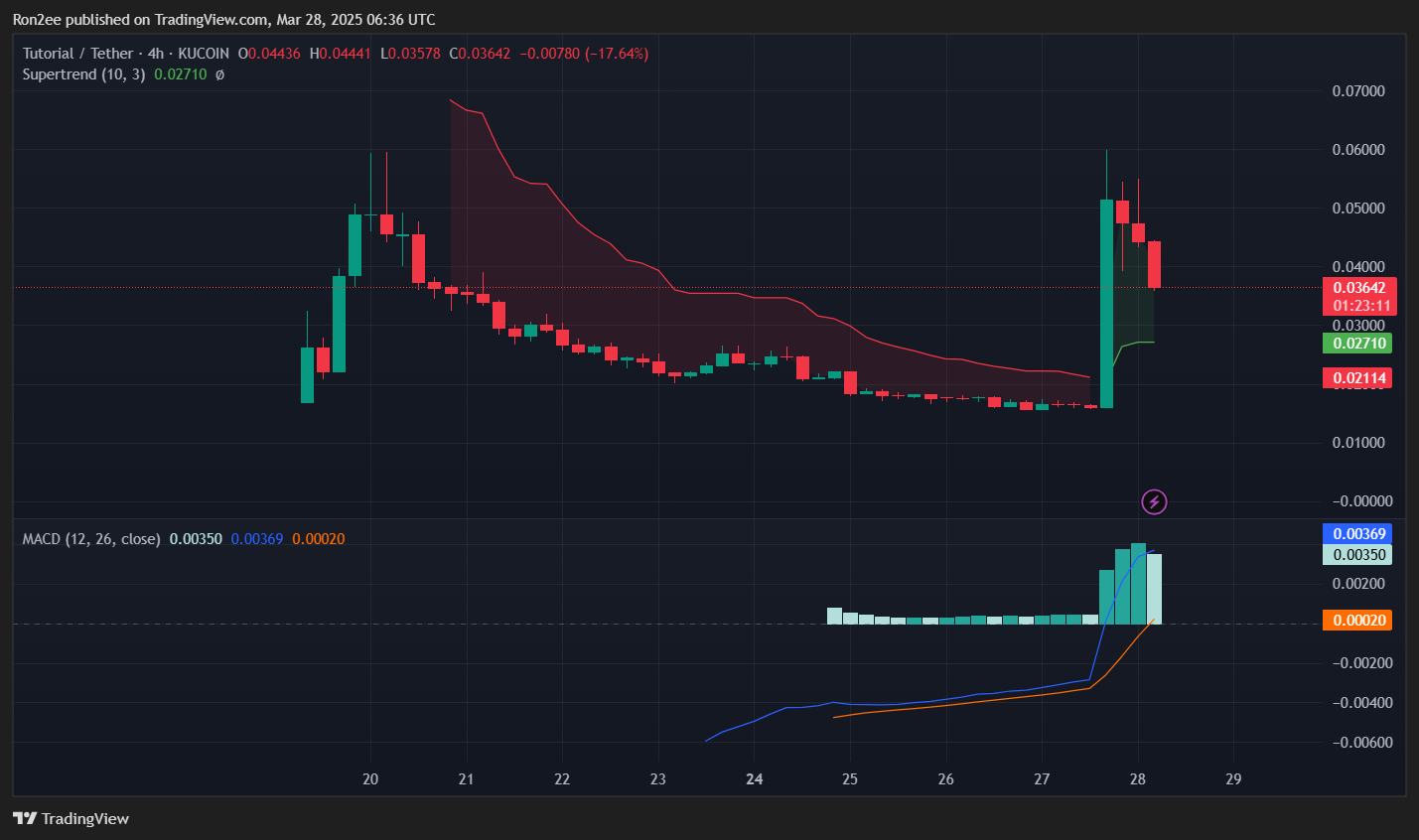Click the tallest MACD histogram bar
The image size is (1419, 840).
pos(1138,584)
